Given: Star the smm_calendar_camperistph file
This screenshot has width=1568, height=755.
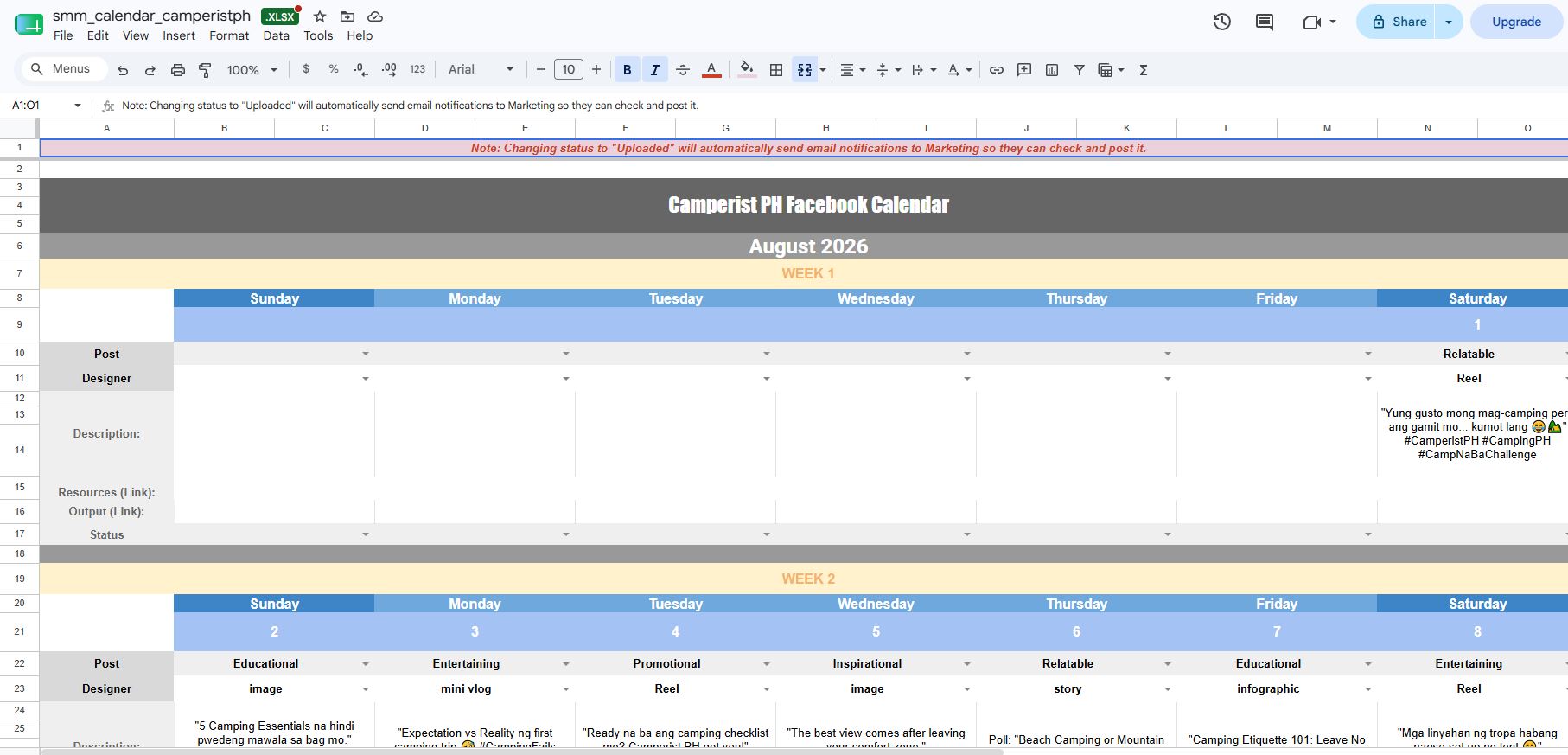Looking at the screenshot, I should 320,16.
